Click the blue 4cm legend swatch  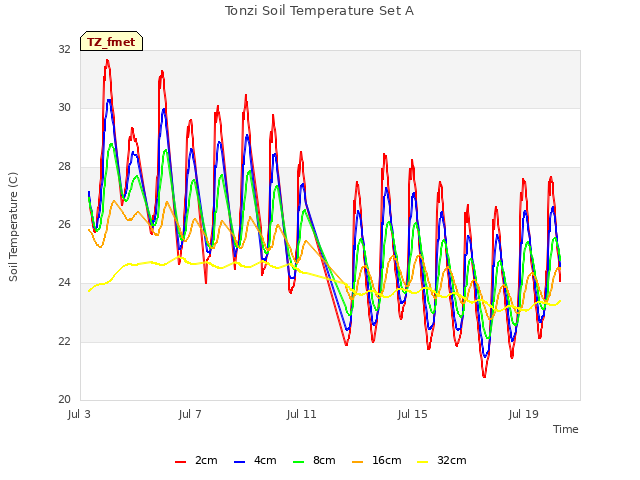240,462
